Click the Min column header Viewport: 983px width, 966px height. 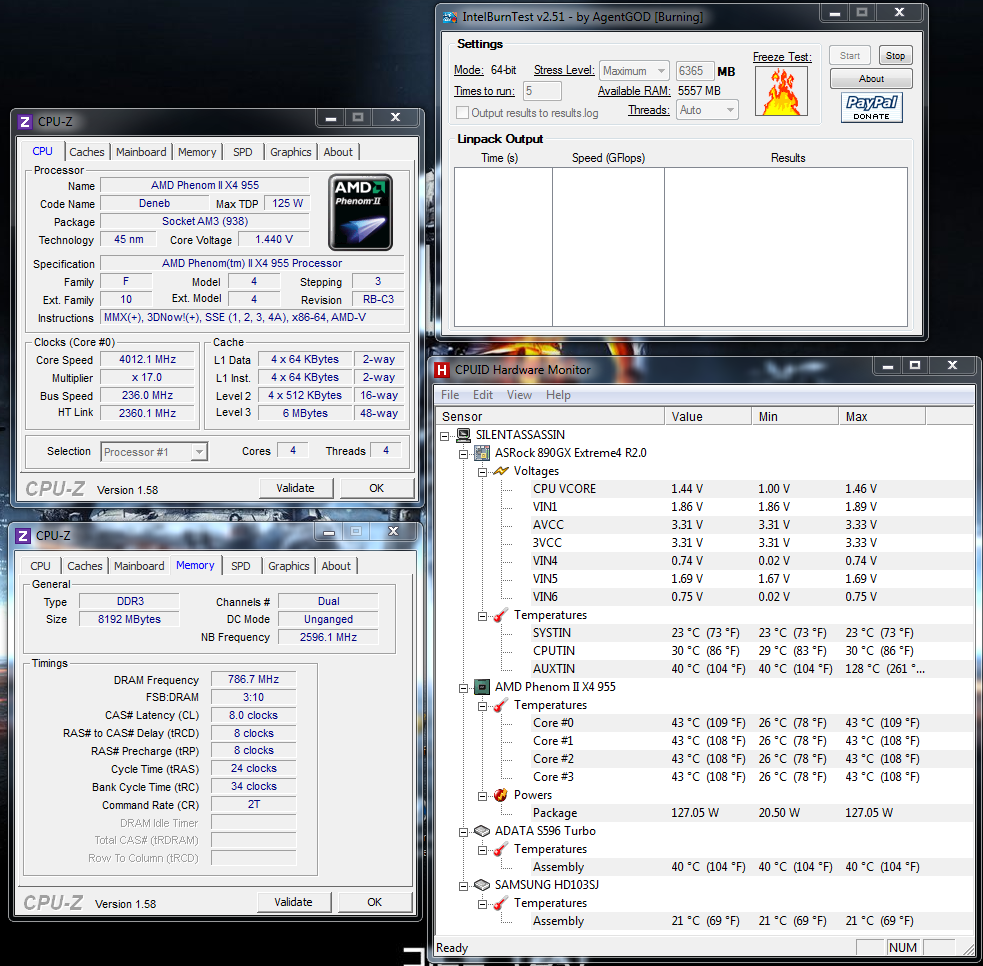795,416
